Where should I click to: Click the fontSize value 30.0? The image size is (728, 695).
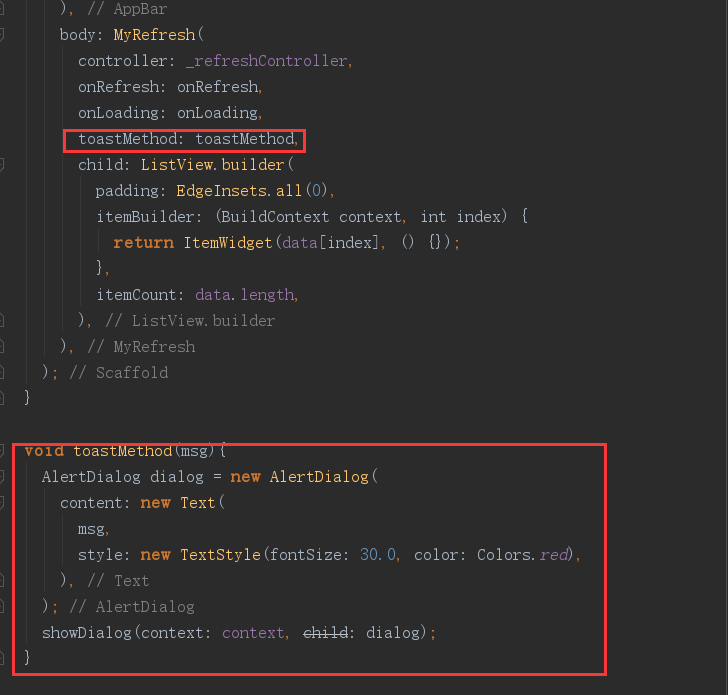[378, 554]
